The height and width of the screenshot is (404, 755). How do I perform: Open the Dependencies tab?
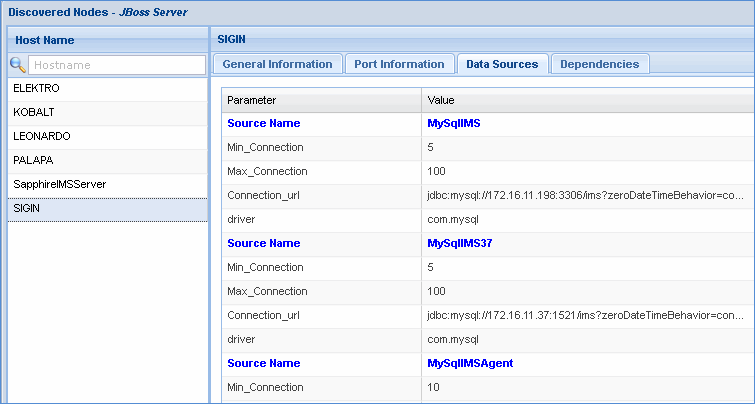599,64
